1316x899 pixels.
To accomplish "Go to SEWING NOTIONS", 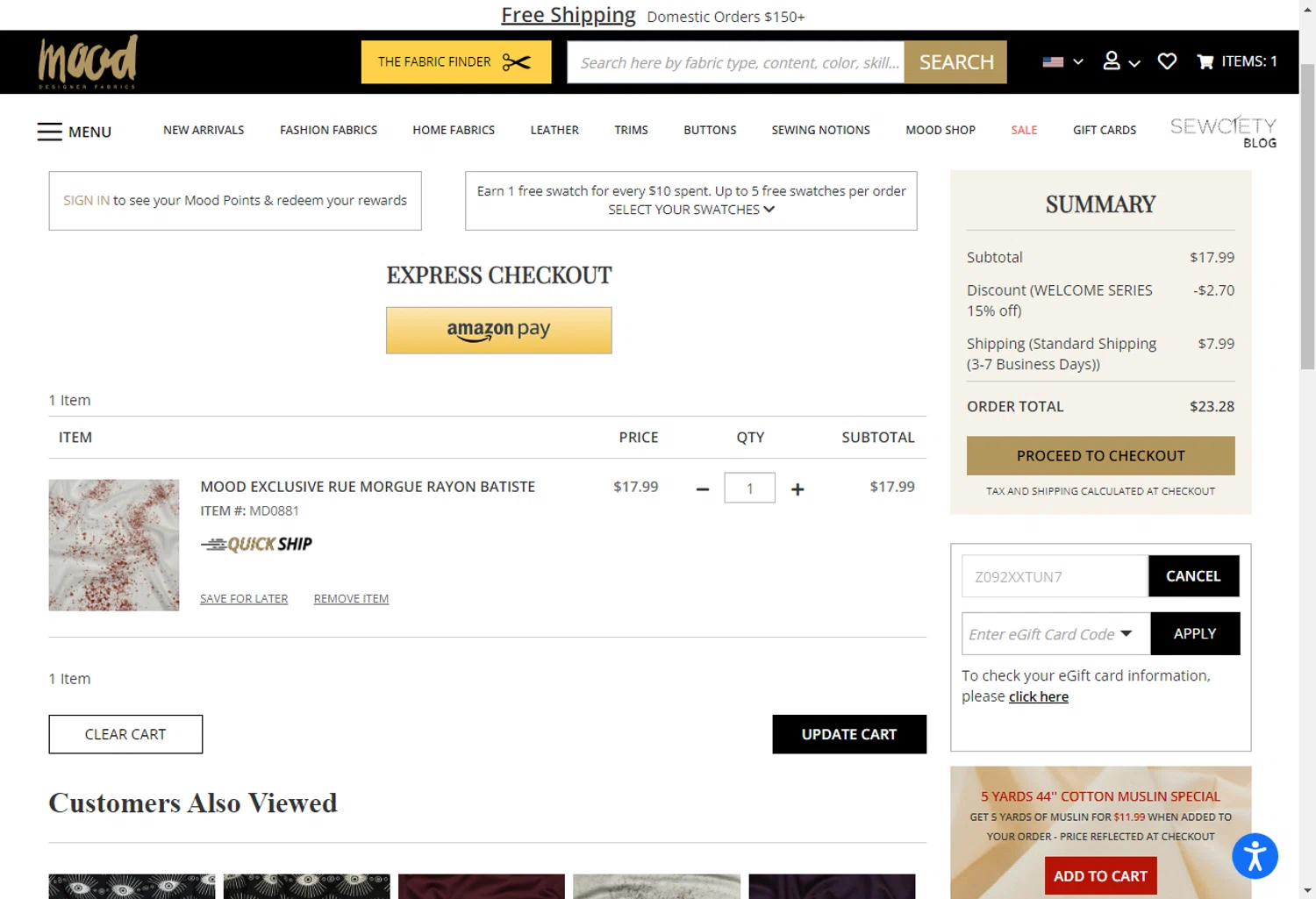I will click(x=820, y=130).
